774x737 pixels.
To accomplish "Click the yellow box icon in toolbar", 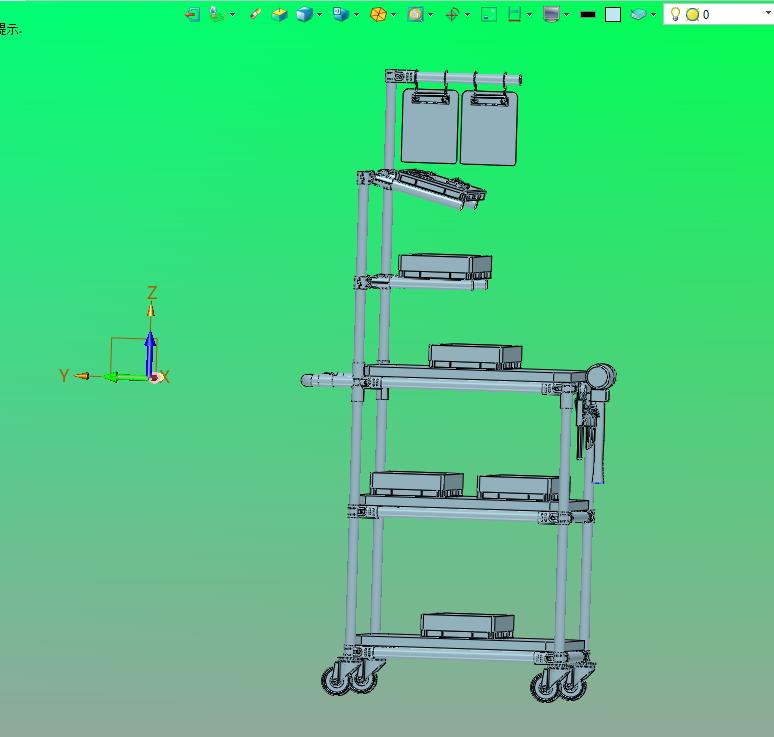I will pos(279,15).
